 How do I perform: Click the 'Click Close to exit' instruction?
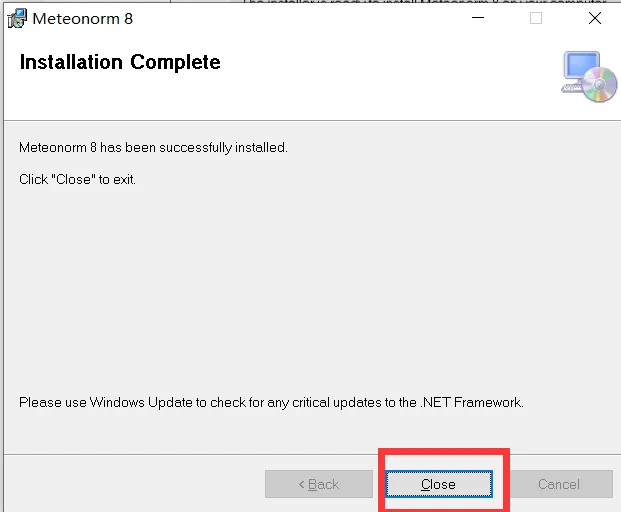[77, 180]
